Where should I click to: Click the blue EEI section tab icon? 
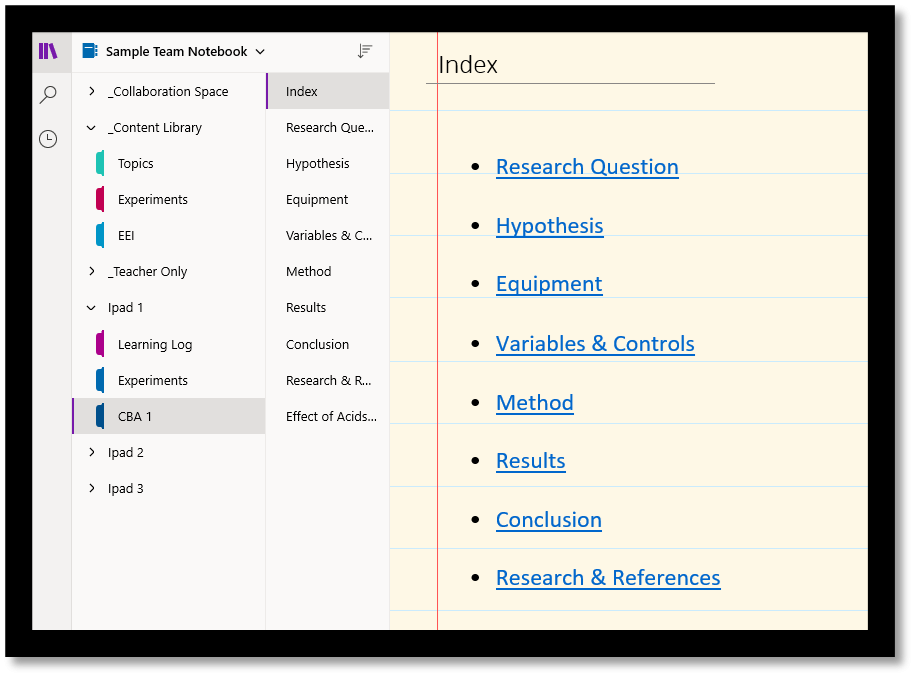pyautogui.click(x=100, y=236)
